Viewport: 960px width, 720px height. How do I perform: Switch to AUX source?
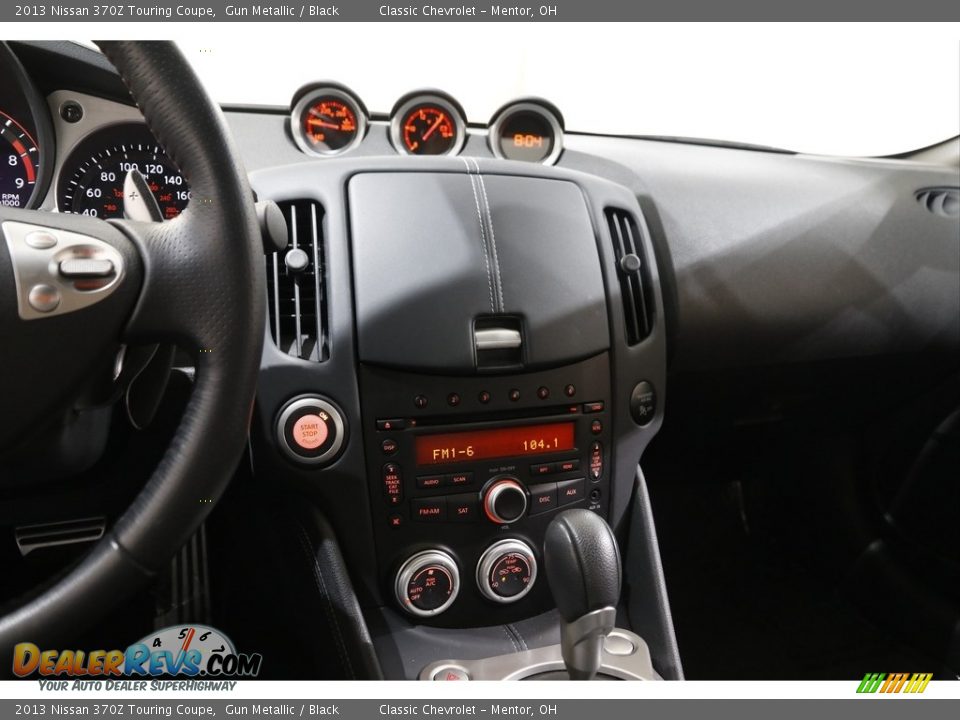coord(571,492)
